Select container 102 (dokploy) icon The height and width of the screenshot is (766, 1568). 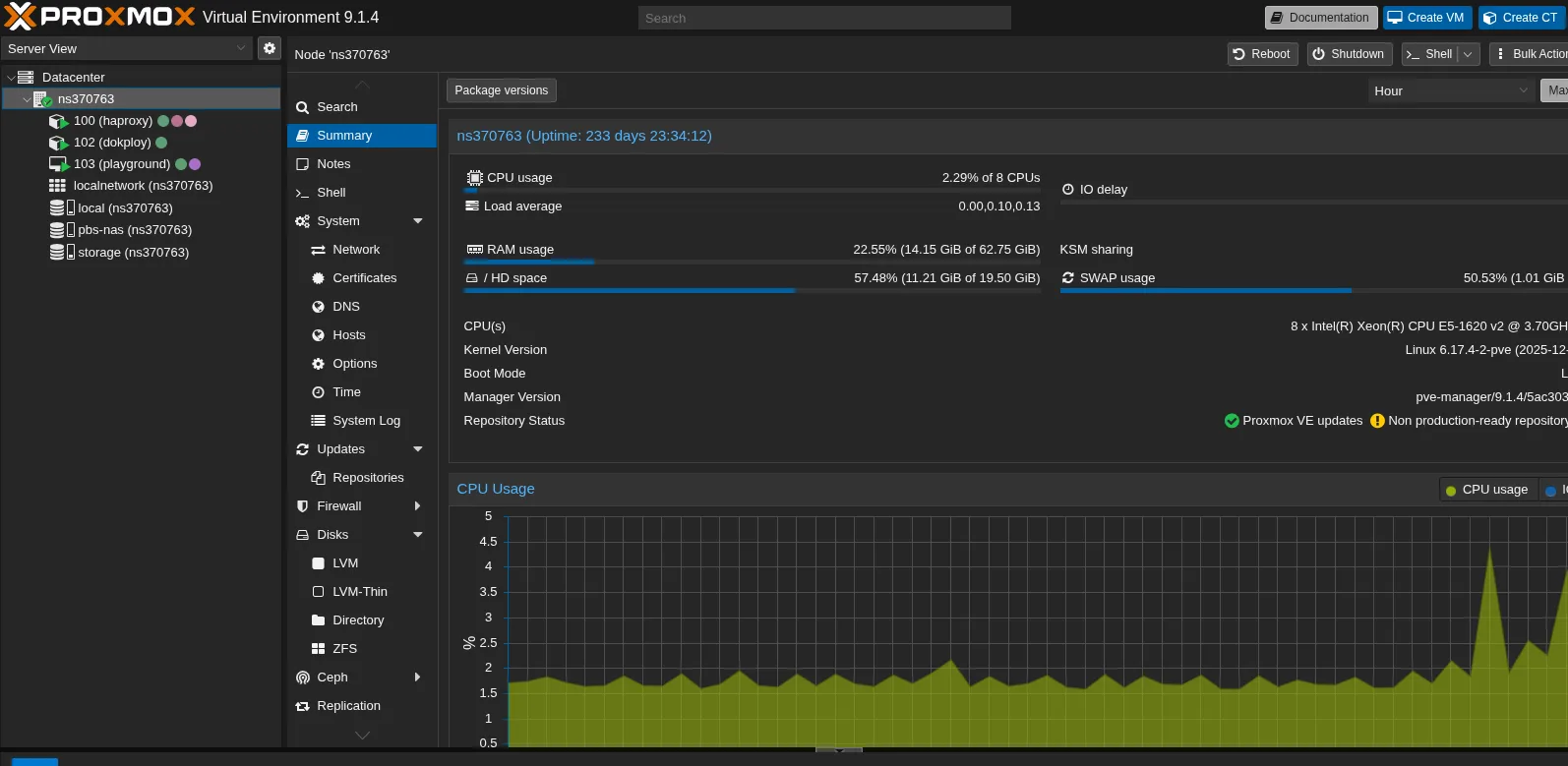coord(58,143)
